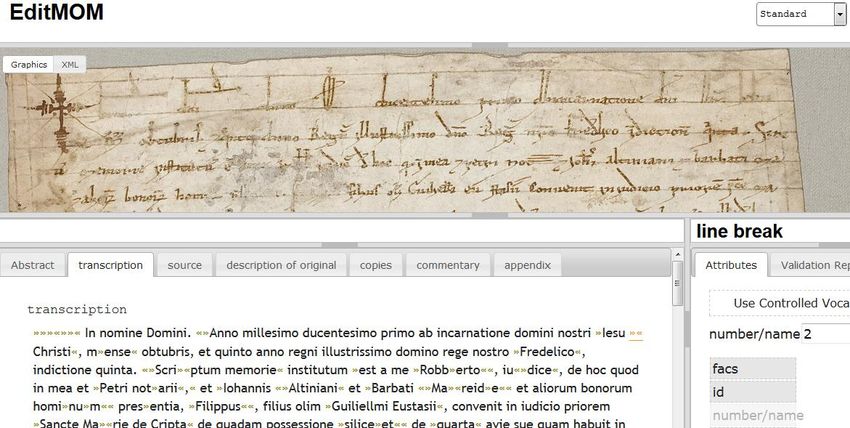Select the transcription tab
The image size is (850, 428).
tap(111, 265)
